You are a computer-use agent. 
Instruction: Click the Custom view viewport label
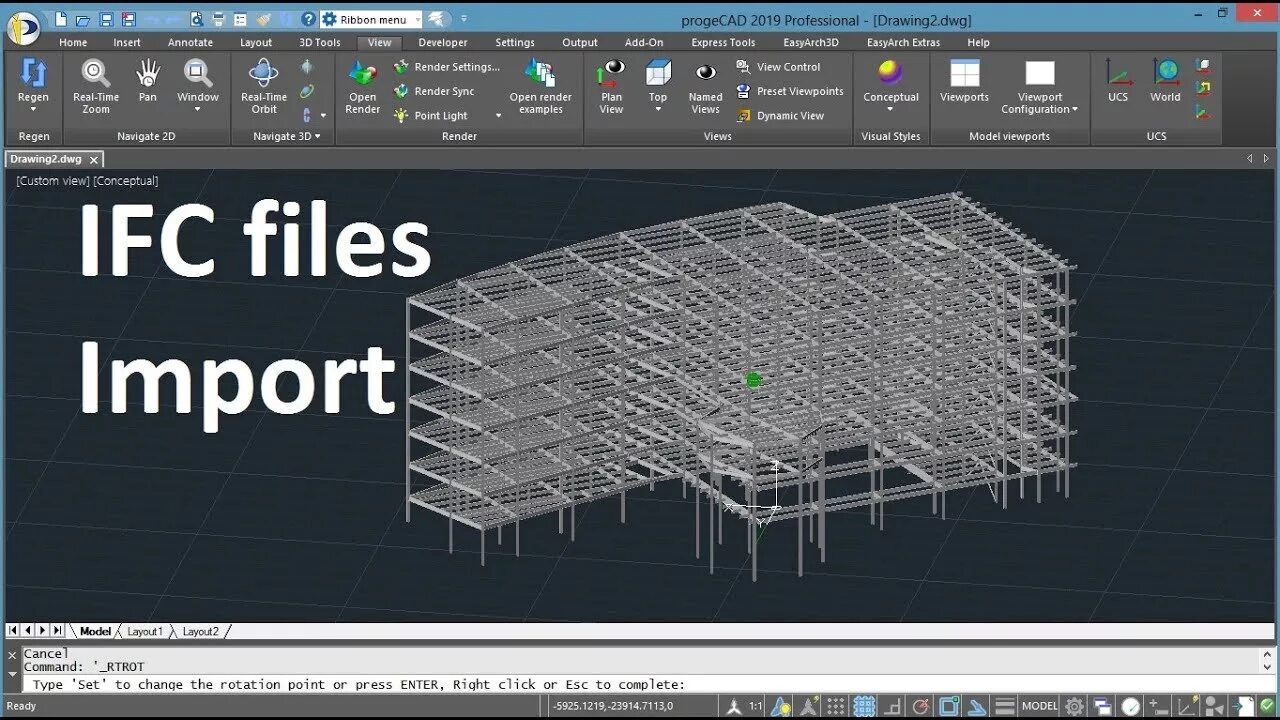click(53, 181)
